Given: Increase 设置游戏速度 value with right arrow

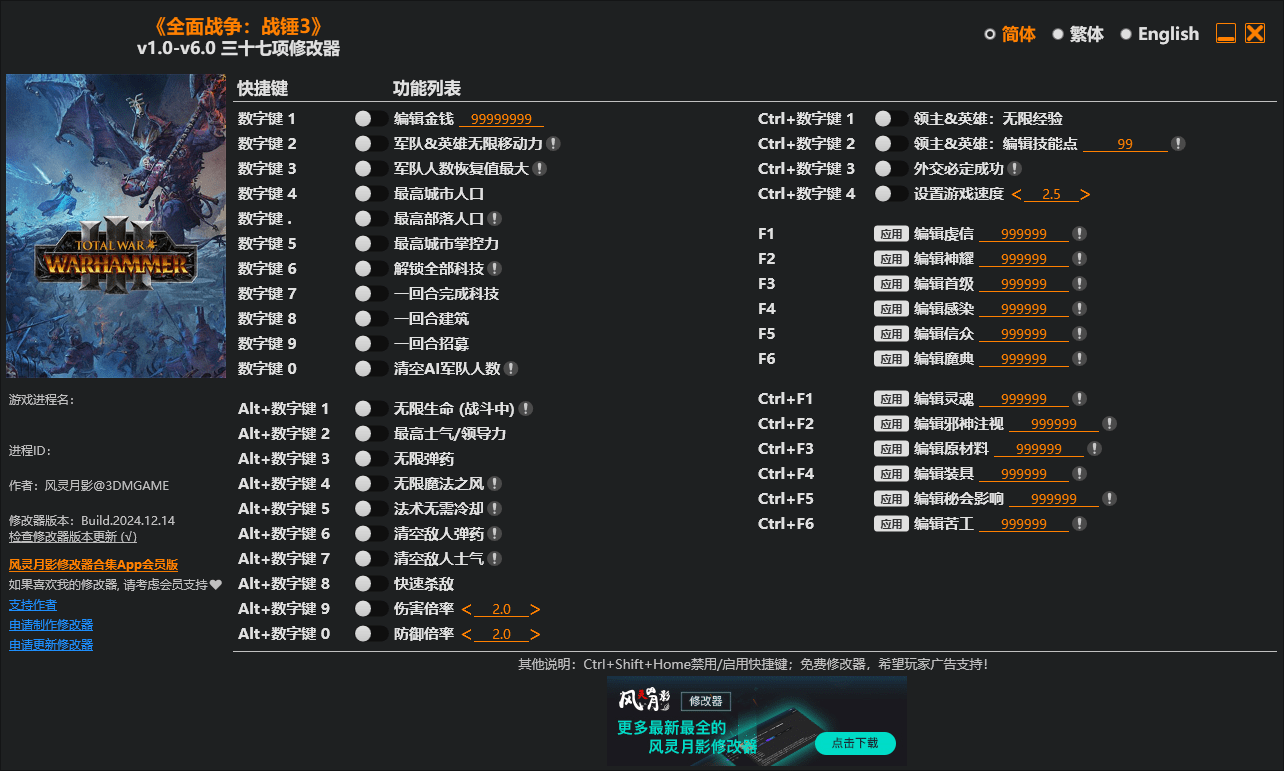Looking at the screenshot, I should click(1085, 194).
